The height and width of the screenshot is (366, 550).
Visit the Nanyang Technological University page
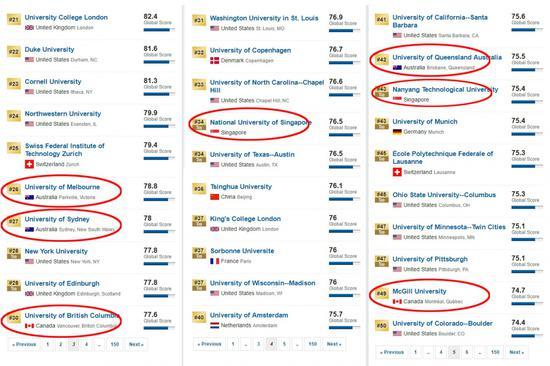coord(445,90)
